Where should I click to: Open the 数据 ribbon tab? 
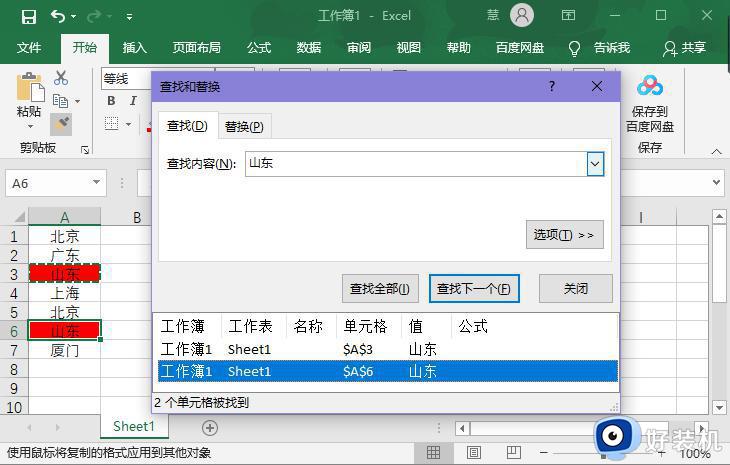coord(309,47)
